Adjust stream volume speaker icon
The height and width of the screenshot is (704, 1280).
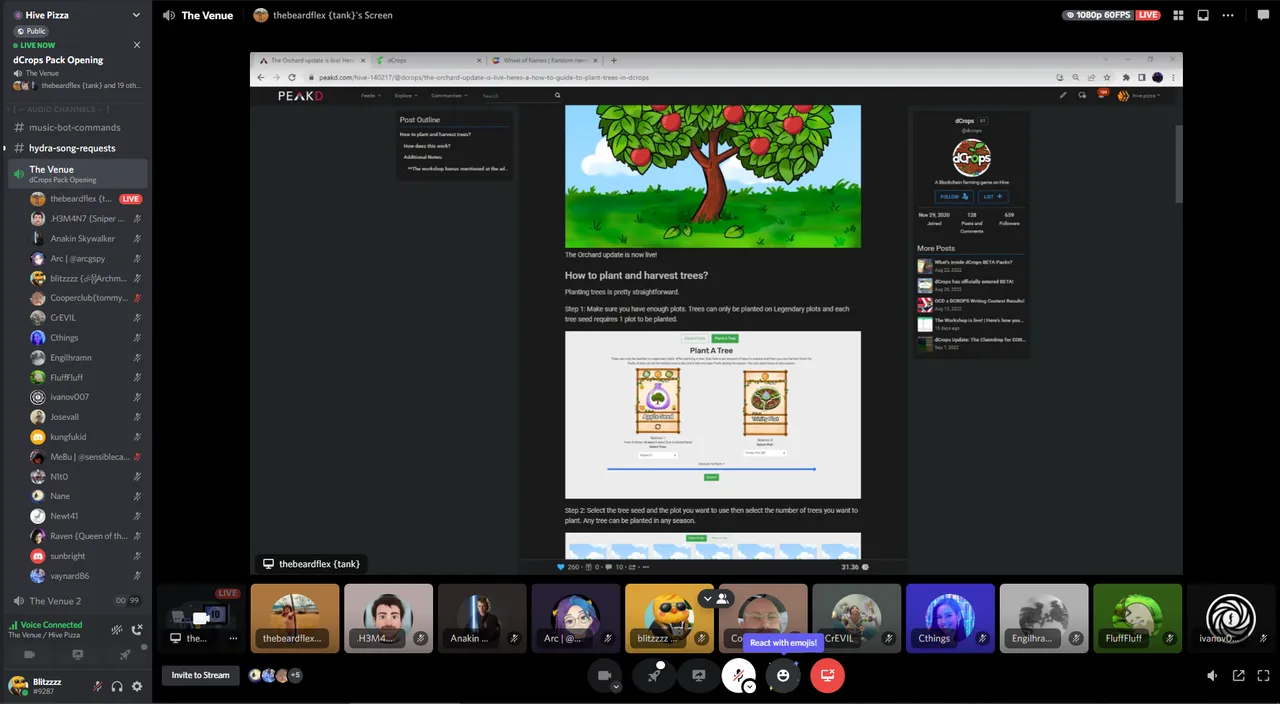[x=1212, y=676]
